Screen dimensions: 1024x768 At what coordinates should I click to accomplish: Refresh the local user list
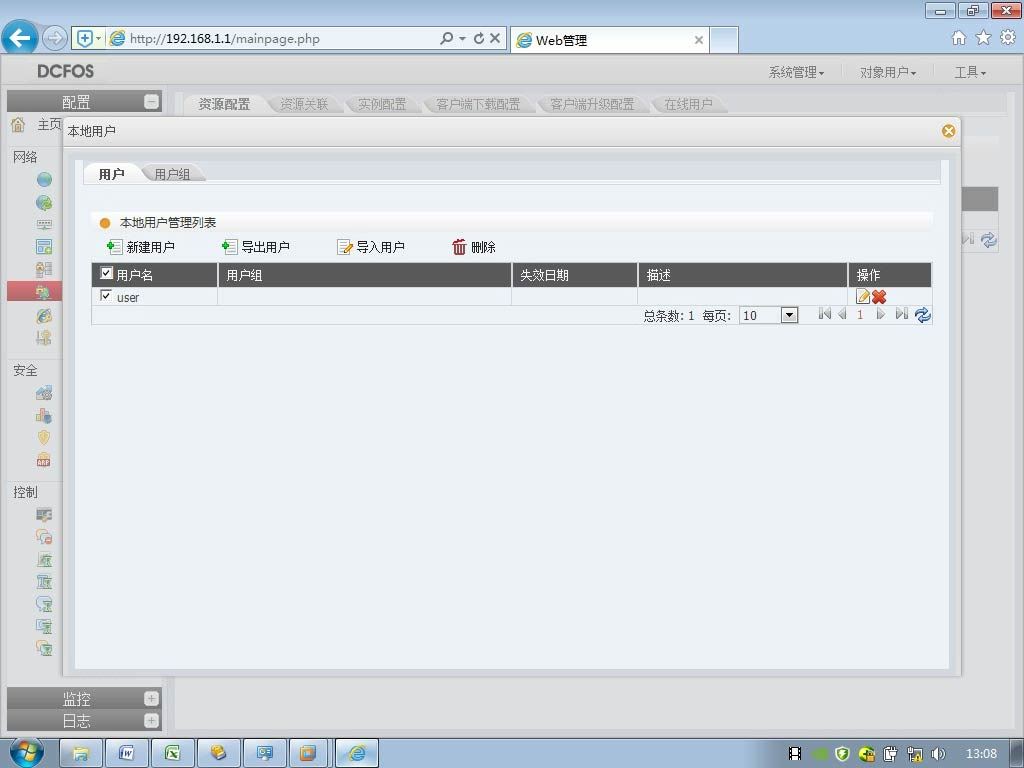pos(923,315)
